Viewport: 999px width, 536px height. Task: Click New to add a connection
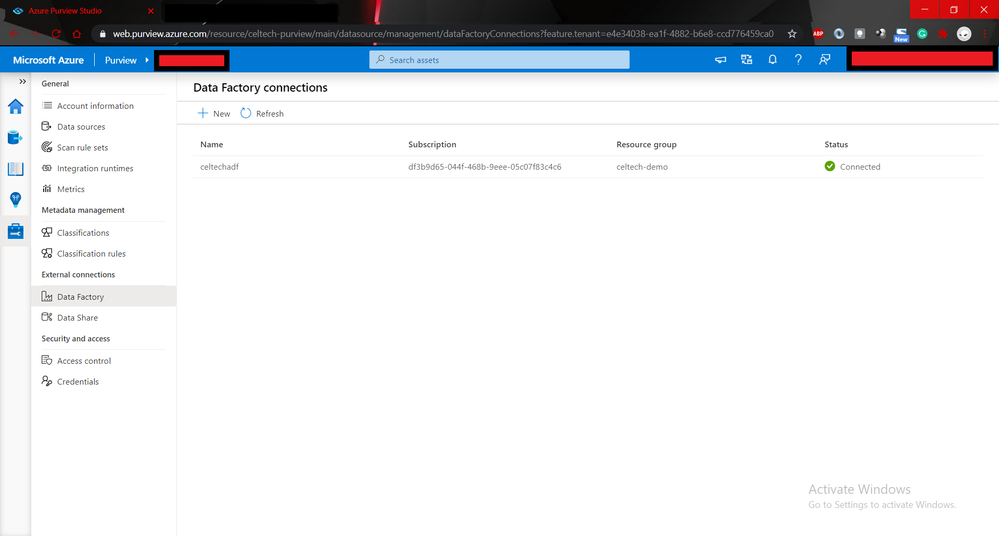[214, 113]
